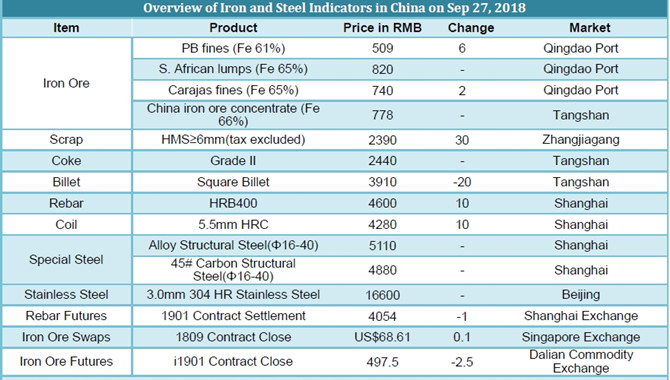
Task: Click the 5.5mm HRC coil cell
Action: pos(233,224)
